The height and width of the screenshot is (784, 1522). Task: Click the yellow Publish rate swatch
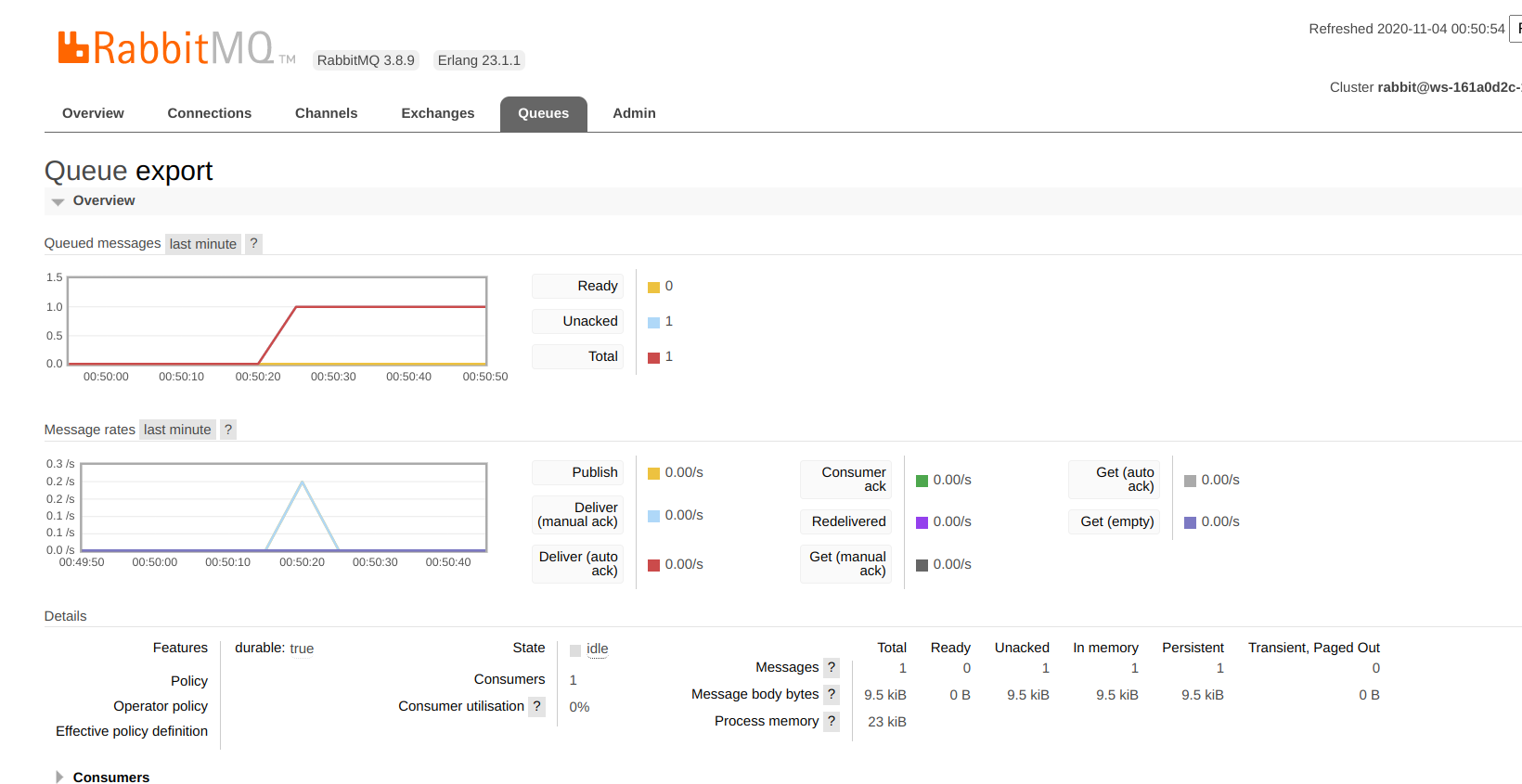click(x=653, y=473)
